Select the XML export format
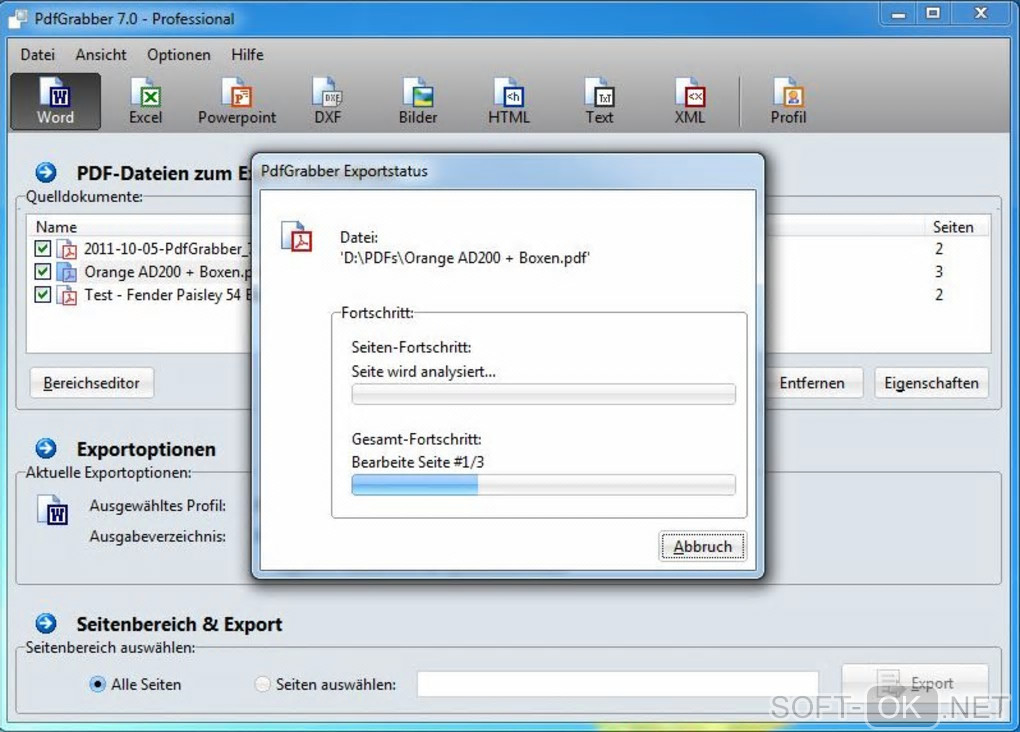The image size is (1020, 732). coord(690,102)
